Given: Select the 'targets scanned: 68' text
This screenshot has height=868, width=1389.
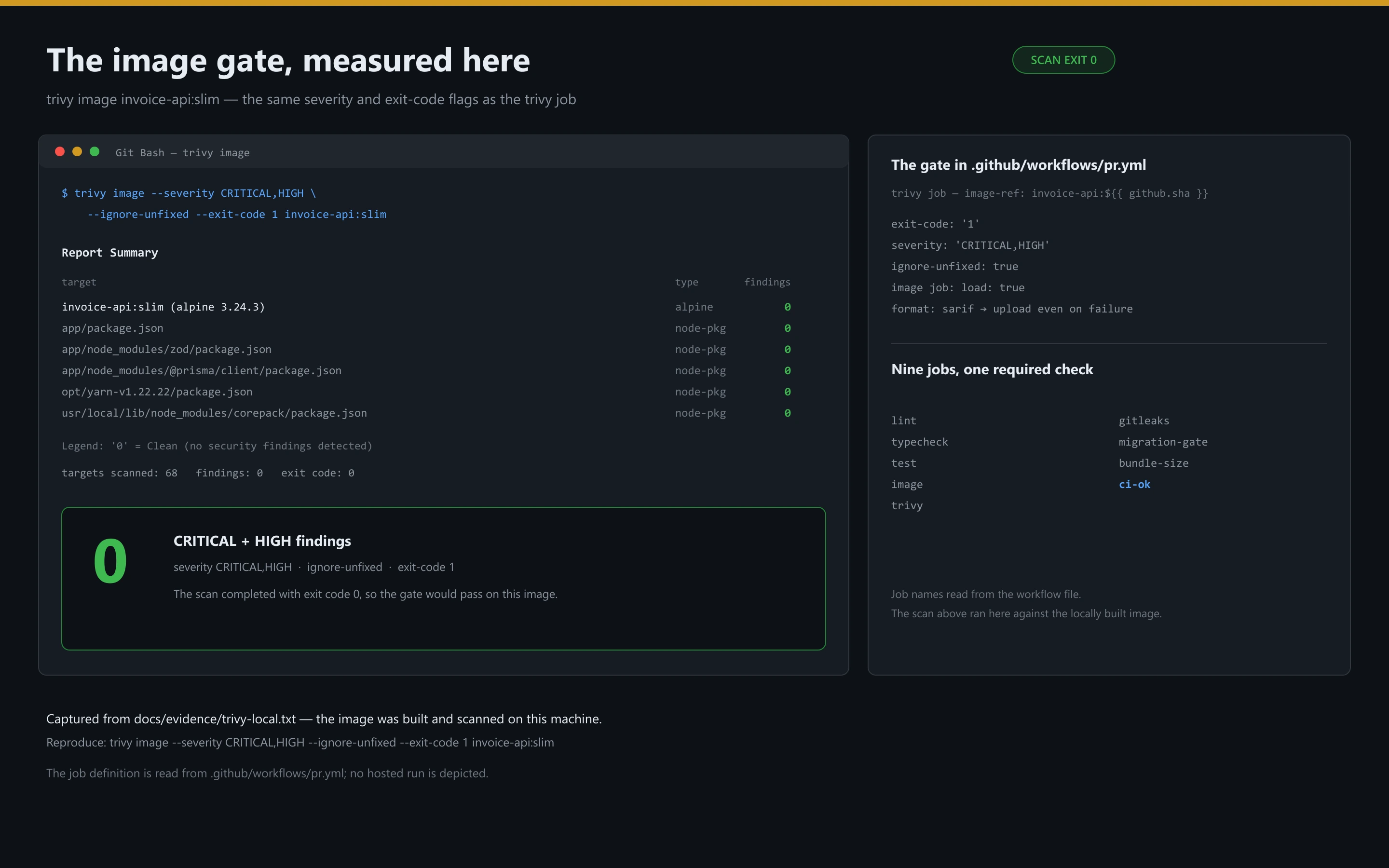Looking at the screenshot, I should [x=120, y=473].
